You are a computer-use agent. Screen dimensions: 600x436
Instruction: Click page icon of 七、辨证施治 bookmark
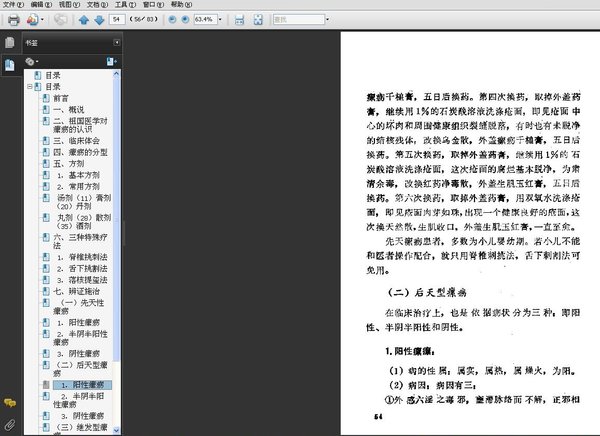tap(46, 291)
